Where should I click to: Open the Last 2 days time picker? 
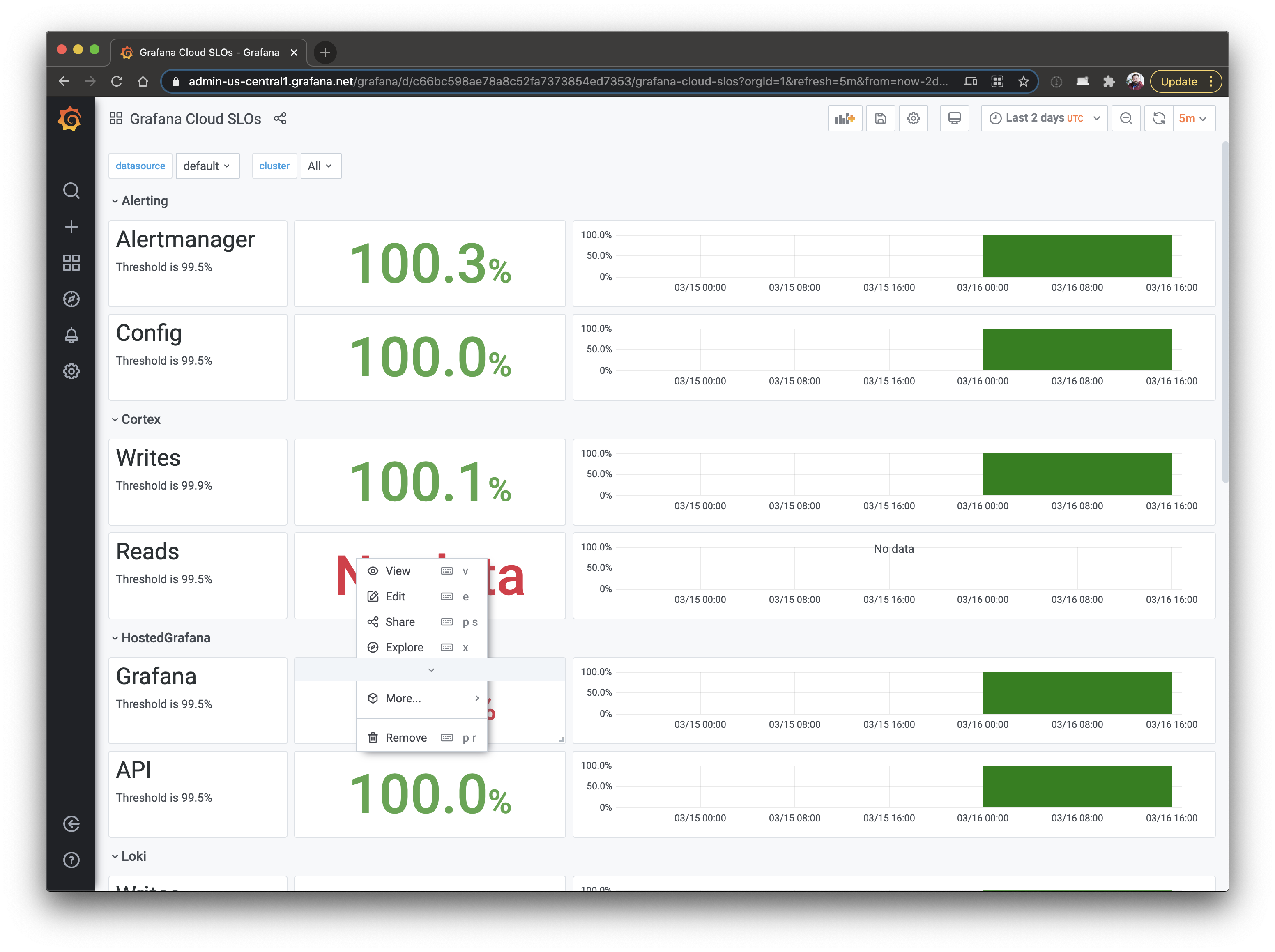tap(1044, 118)
